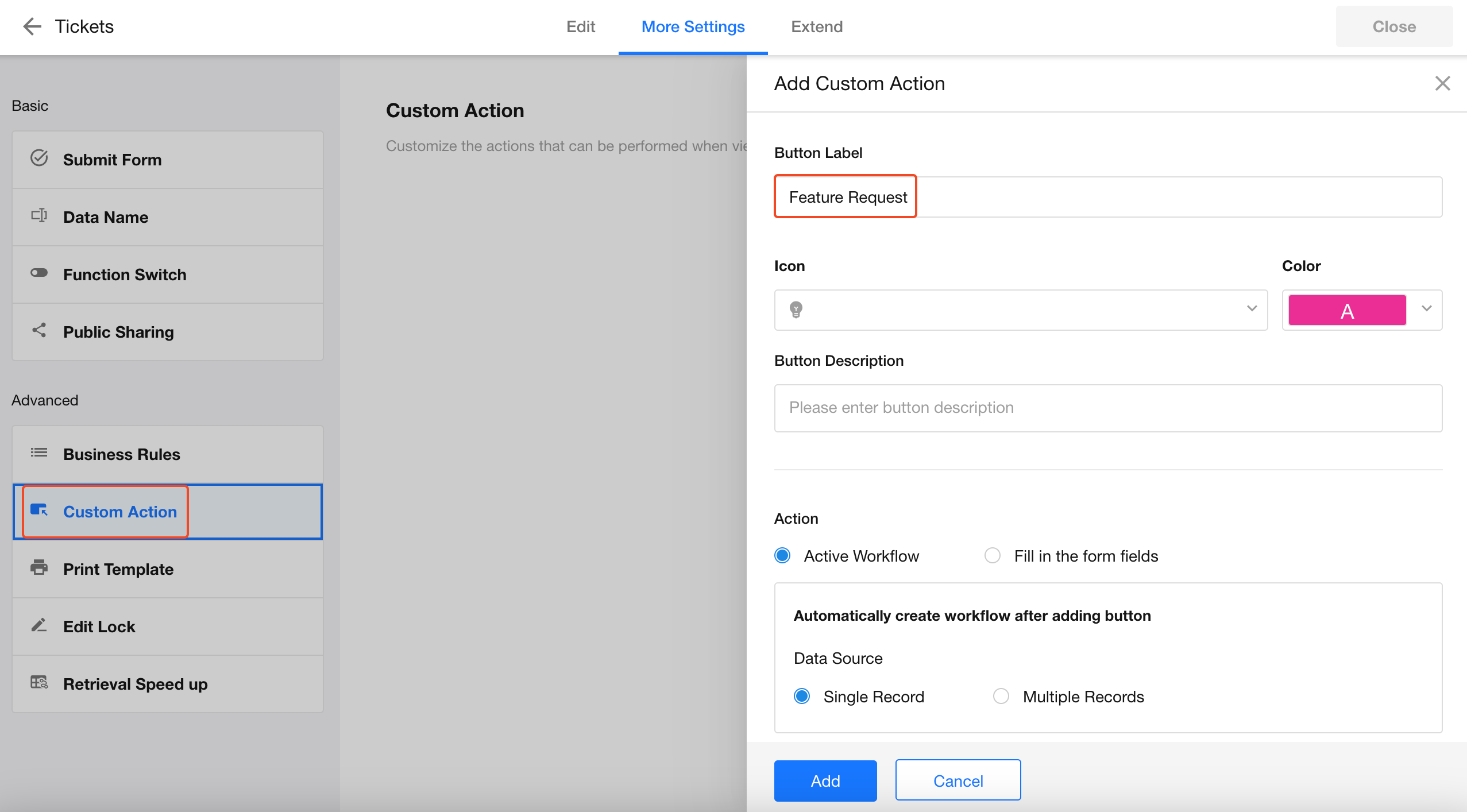Click the Button Description input field
1467x812 pixels.
pyautogui.click(x=1107, y=408)
